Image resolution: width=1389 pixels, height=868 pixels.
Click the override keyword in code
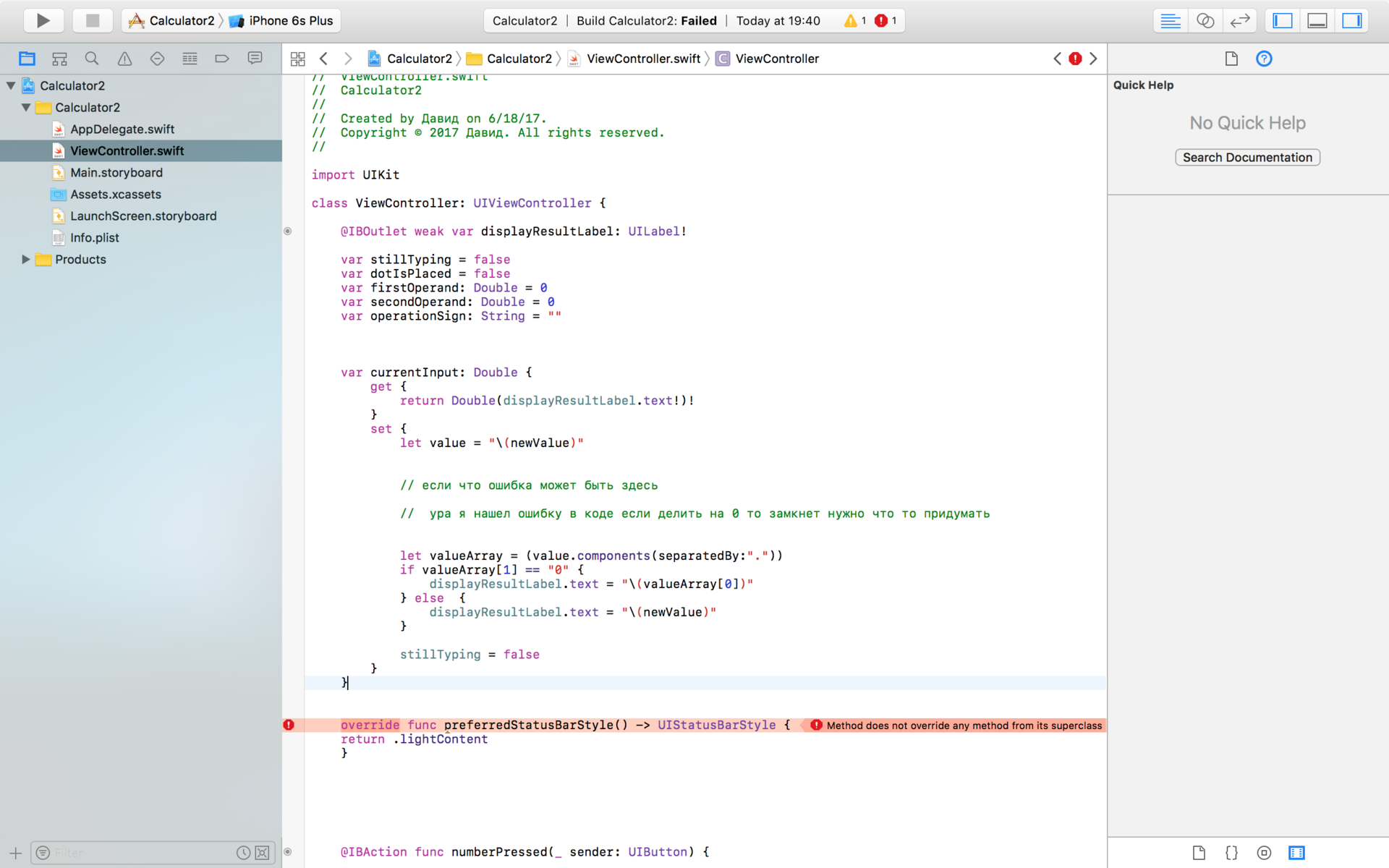(370, 725)
